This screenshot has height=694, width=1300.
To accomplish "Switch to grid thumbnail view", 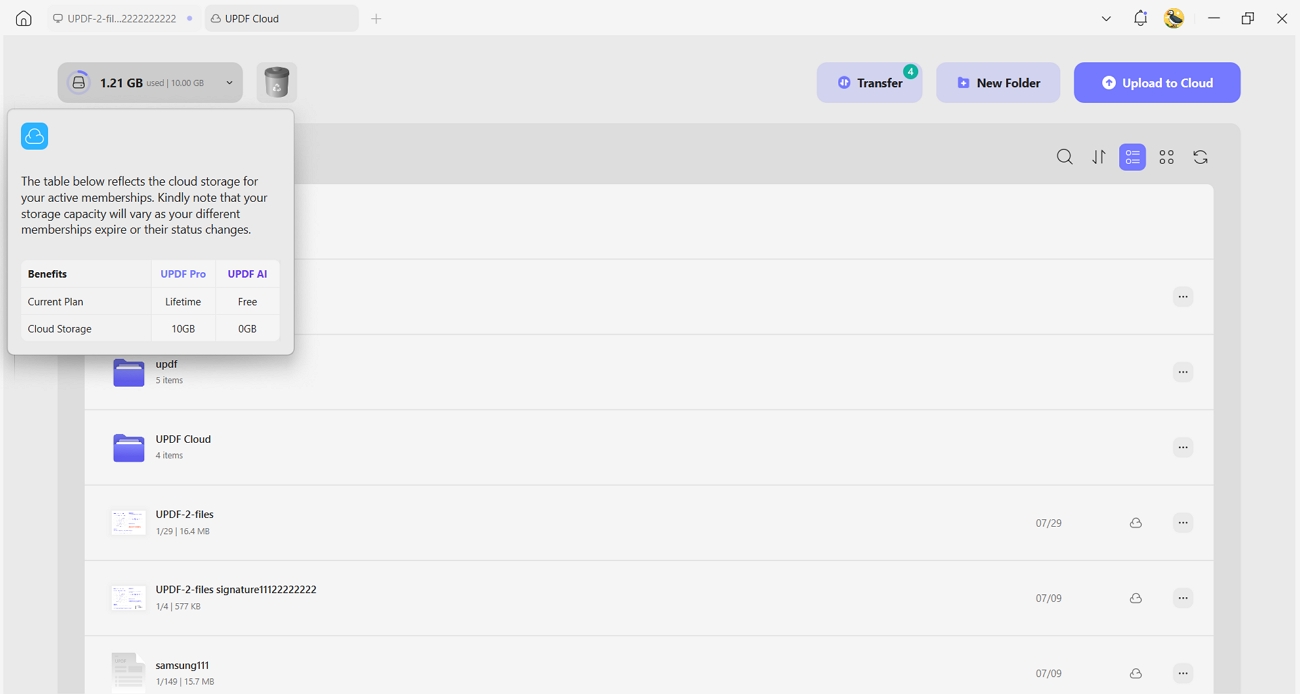I will [1167, 157].
